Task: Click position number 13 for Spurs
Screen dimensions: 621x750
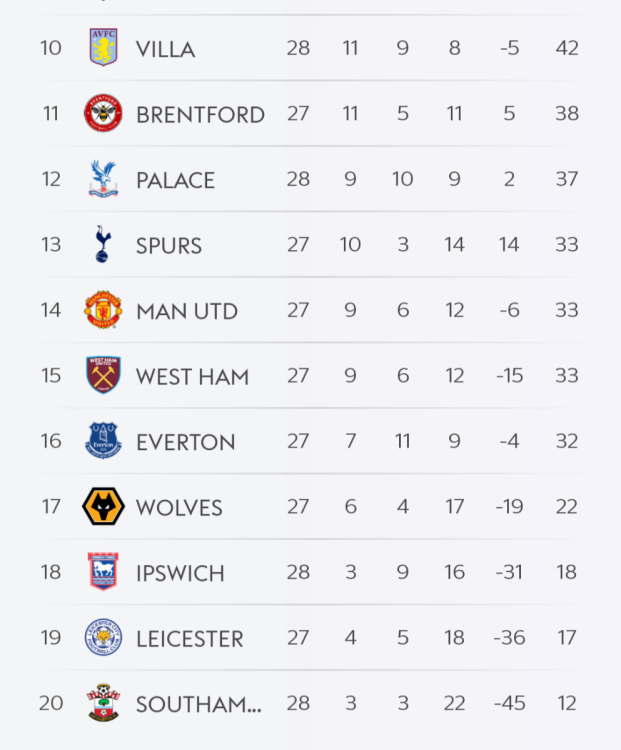Action: point(51,245)
